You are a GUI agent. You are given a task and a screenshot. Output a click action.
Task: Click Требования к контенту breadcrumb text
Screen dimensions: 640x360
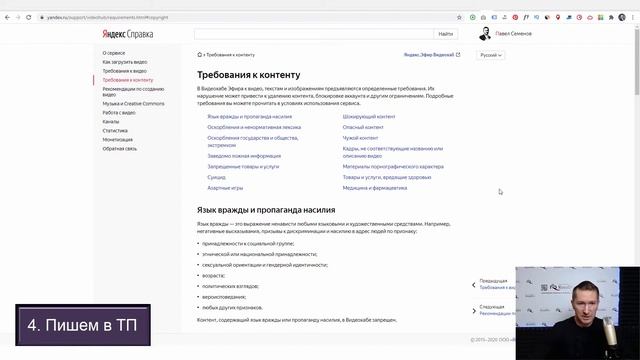(x=230, y=55)
